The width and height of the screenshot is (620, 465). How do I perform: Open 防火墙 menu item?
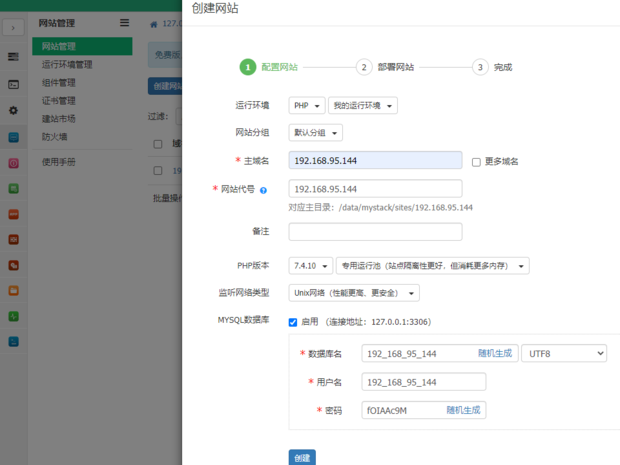[x=55, y=137]
